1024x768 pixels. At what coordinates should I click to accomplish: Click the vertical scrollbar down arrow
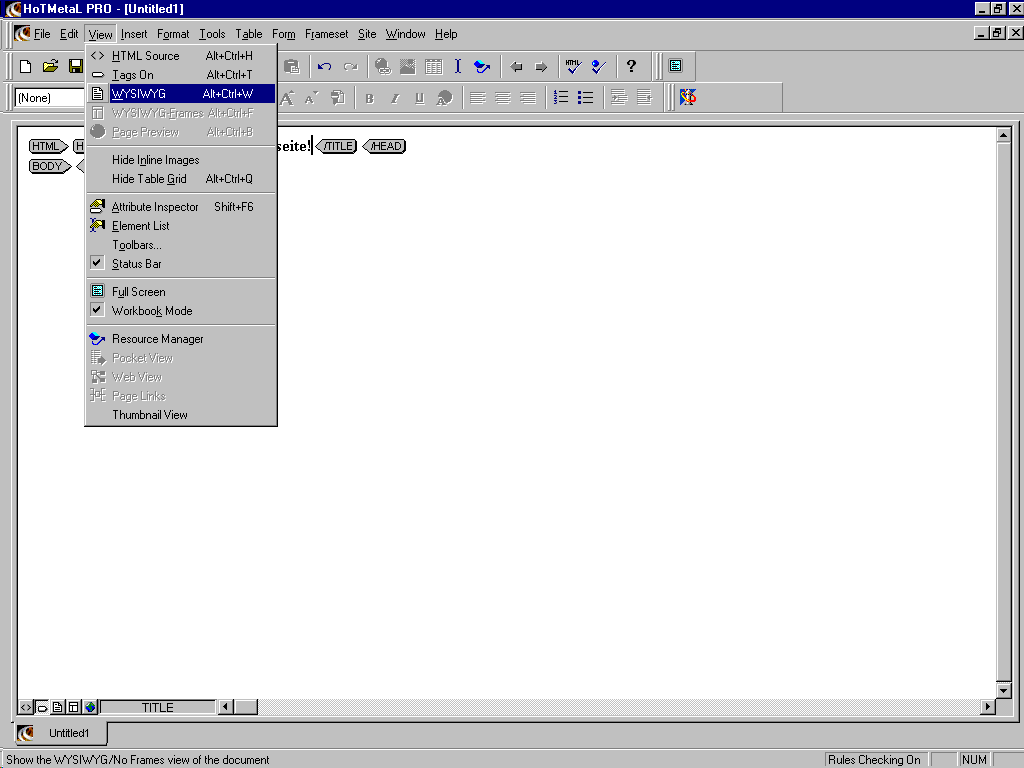1004,690
